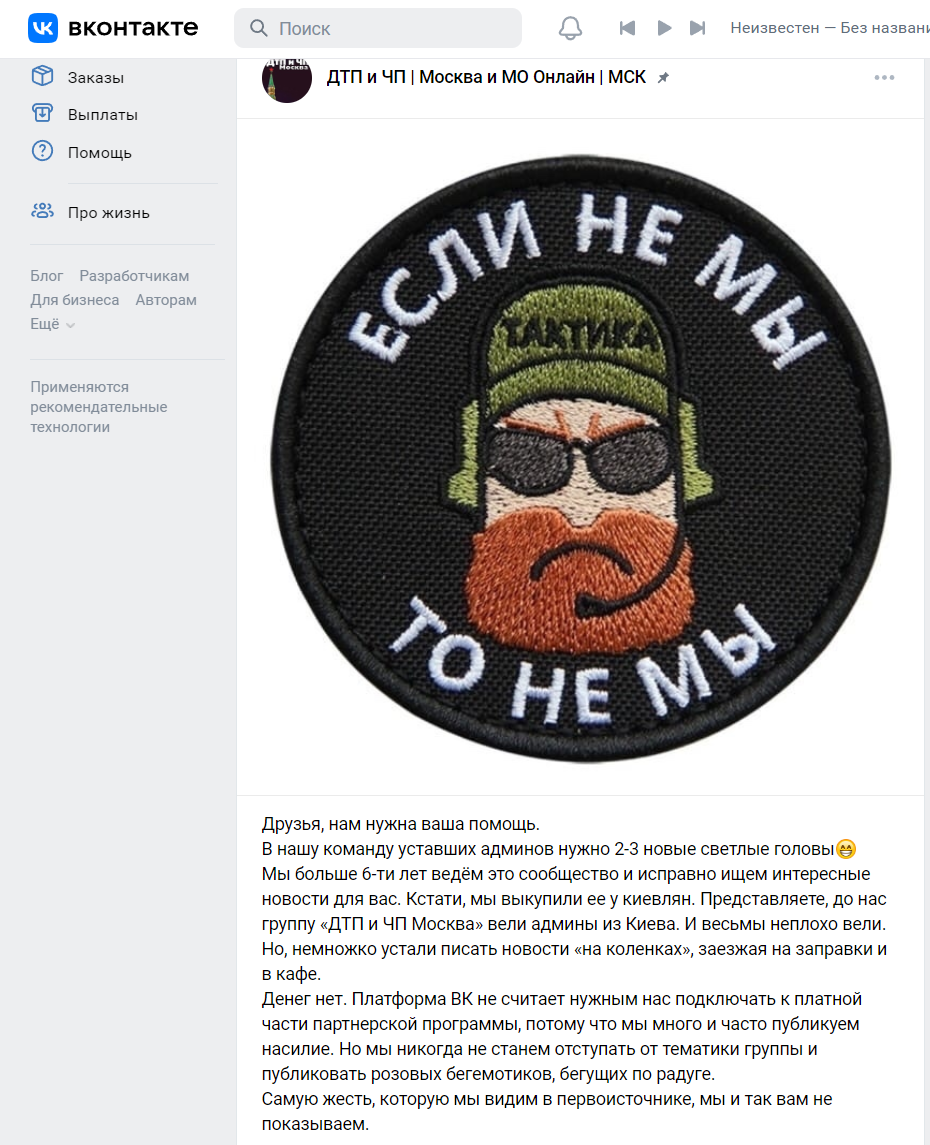Open the embroidered patch post image

580,457
